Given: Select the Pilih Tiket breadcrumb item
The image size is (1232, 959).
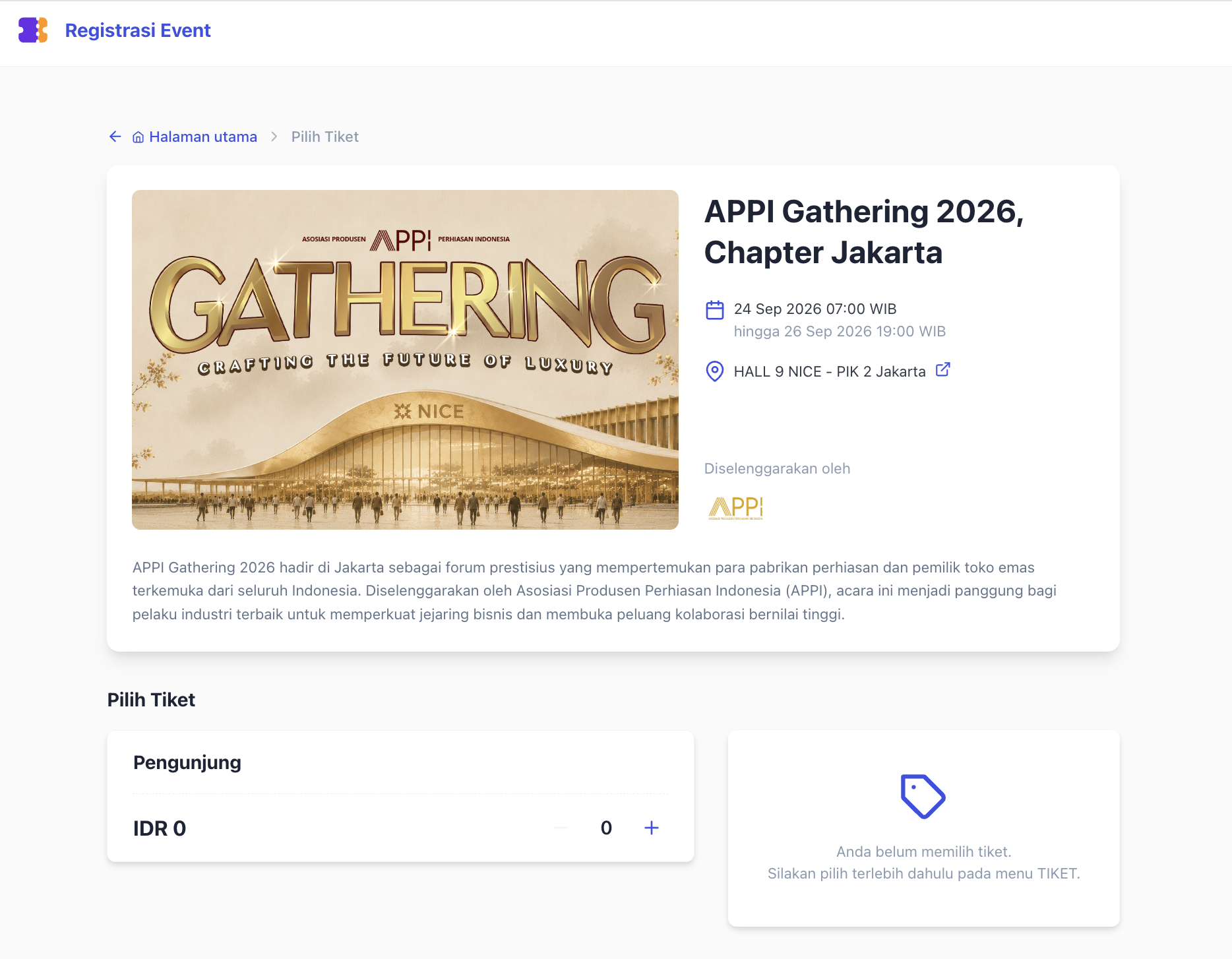Looking at the screenshot, I should 325,137.
